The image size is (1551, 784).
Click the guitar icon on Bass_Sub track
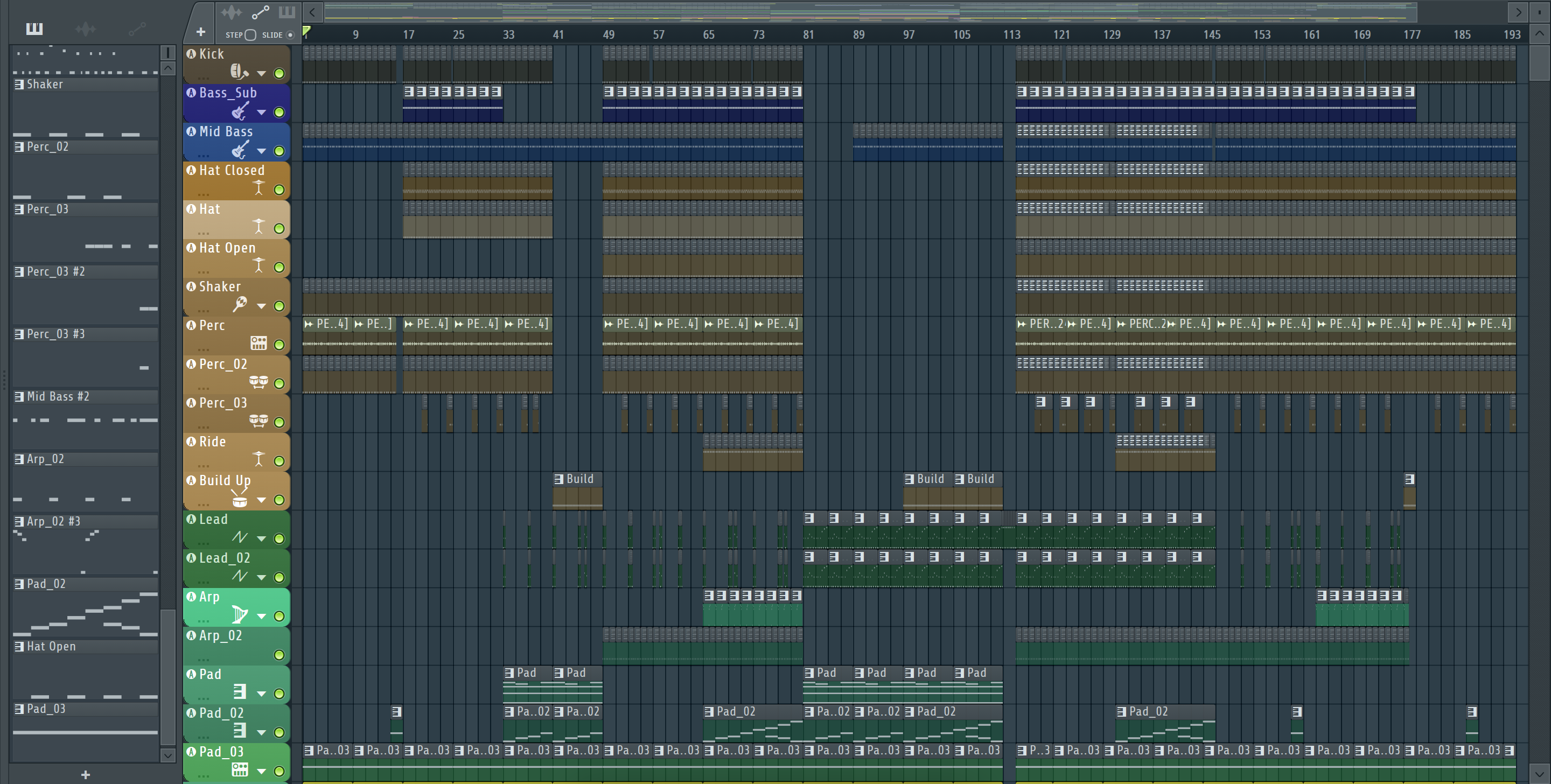coord(240,111)
